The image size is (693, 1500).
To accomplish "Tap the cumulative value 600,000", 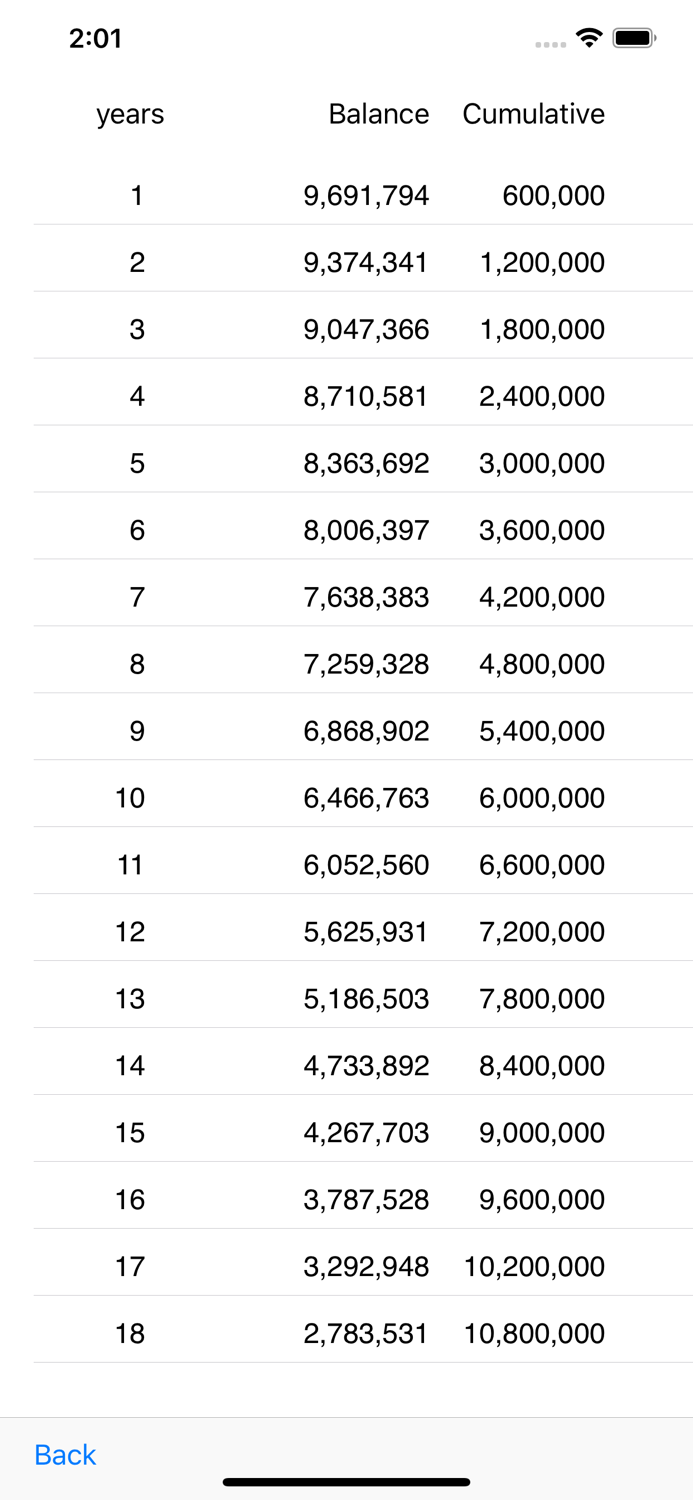I will point(554,195).
